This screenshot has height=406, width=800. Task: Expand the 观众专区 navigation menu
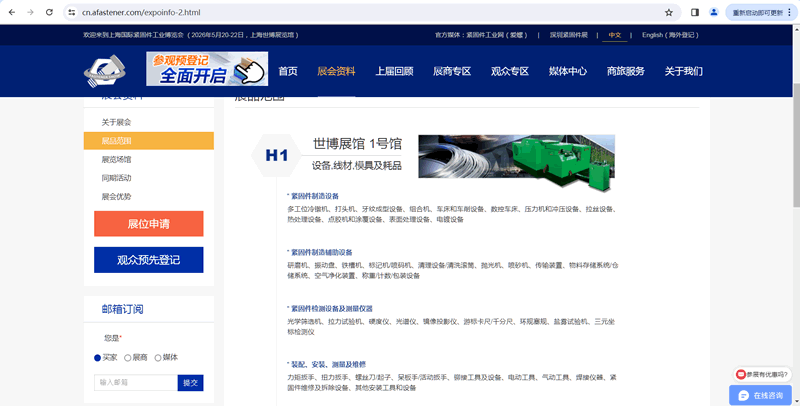(509, 71)
